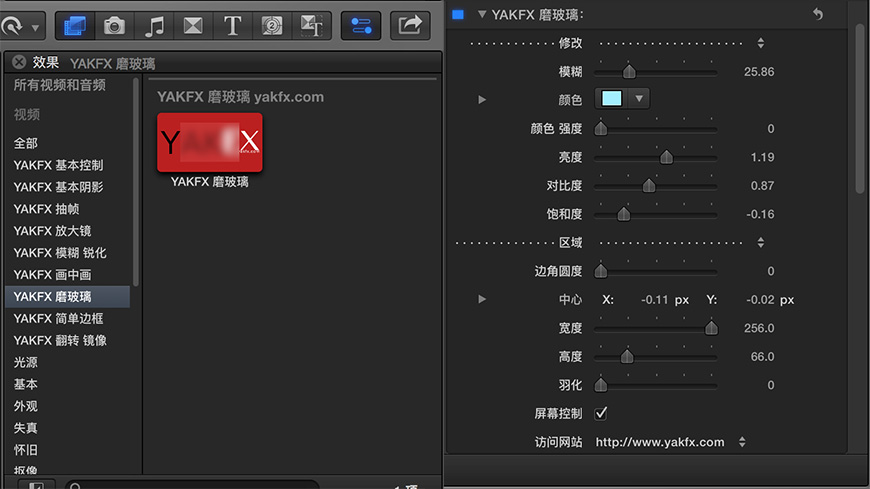Click the 饱和度 slider handle
Screen dimensions: 870x489
click(x=624, y=214)
